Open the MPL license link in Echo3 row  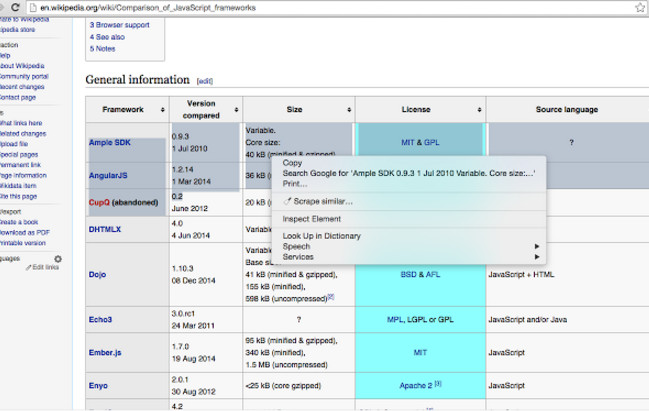pos(395,320)
